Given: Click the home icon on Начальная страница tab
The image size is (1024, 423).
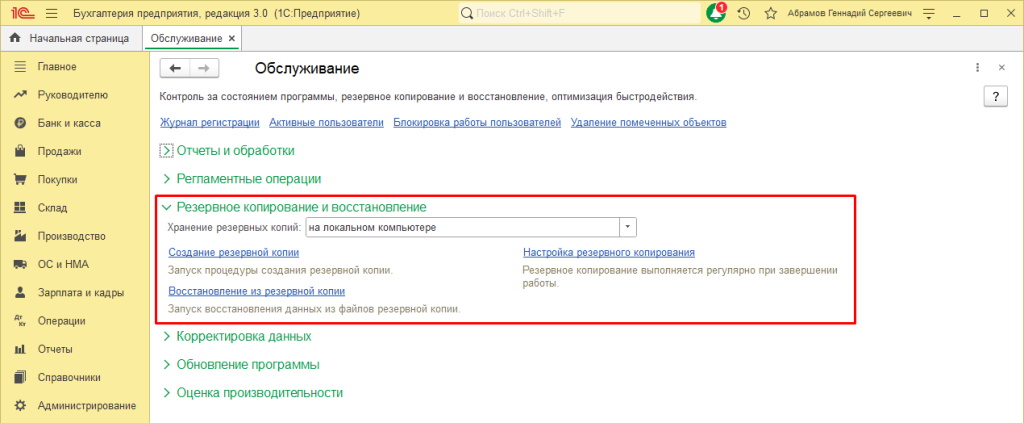Looking at the screenshot, I should pos(15,38).
